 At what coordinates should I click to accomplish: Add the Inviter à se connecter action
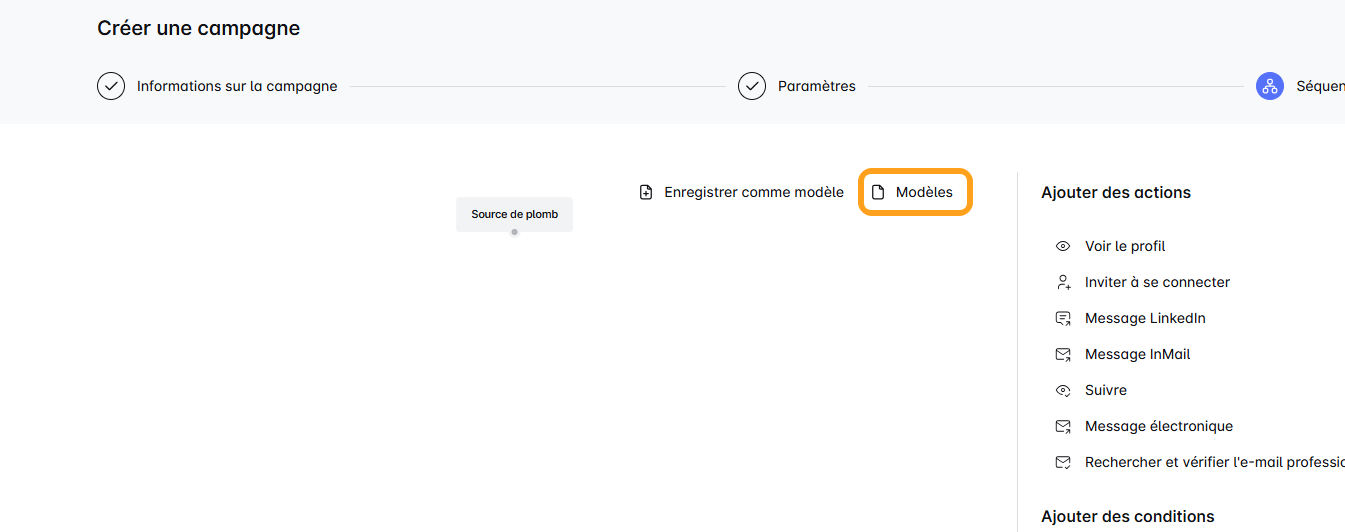(1157, 282)
